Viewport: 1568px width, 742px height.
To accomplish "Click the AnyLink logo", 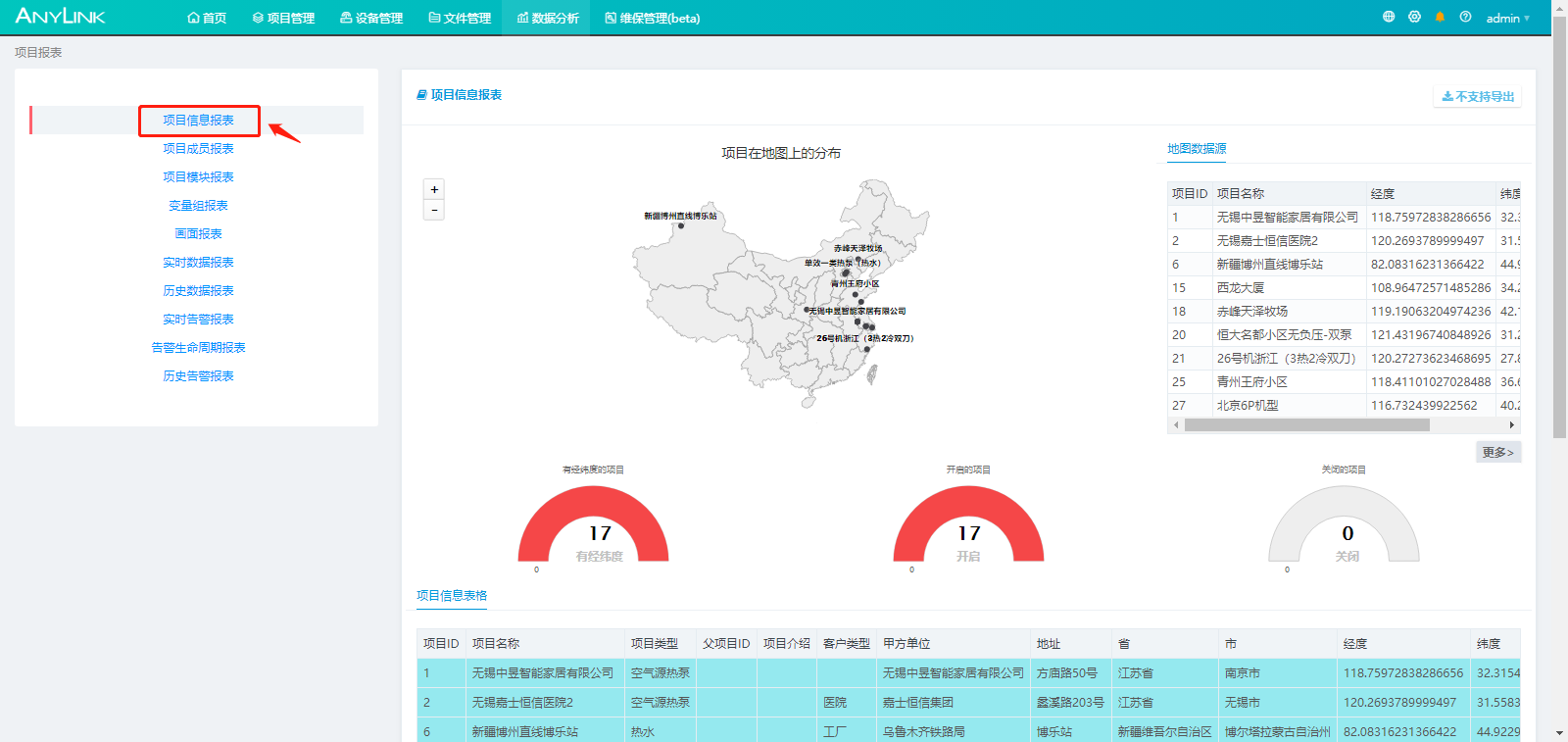I will point(60,16).
